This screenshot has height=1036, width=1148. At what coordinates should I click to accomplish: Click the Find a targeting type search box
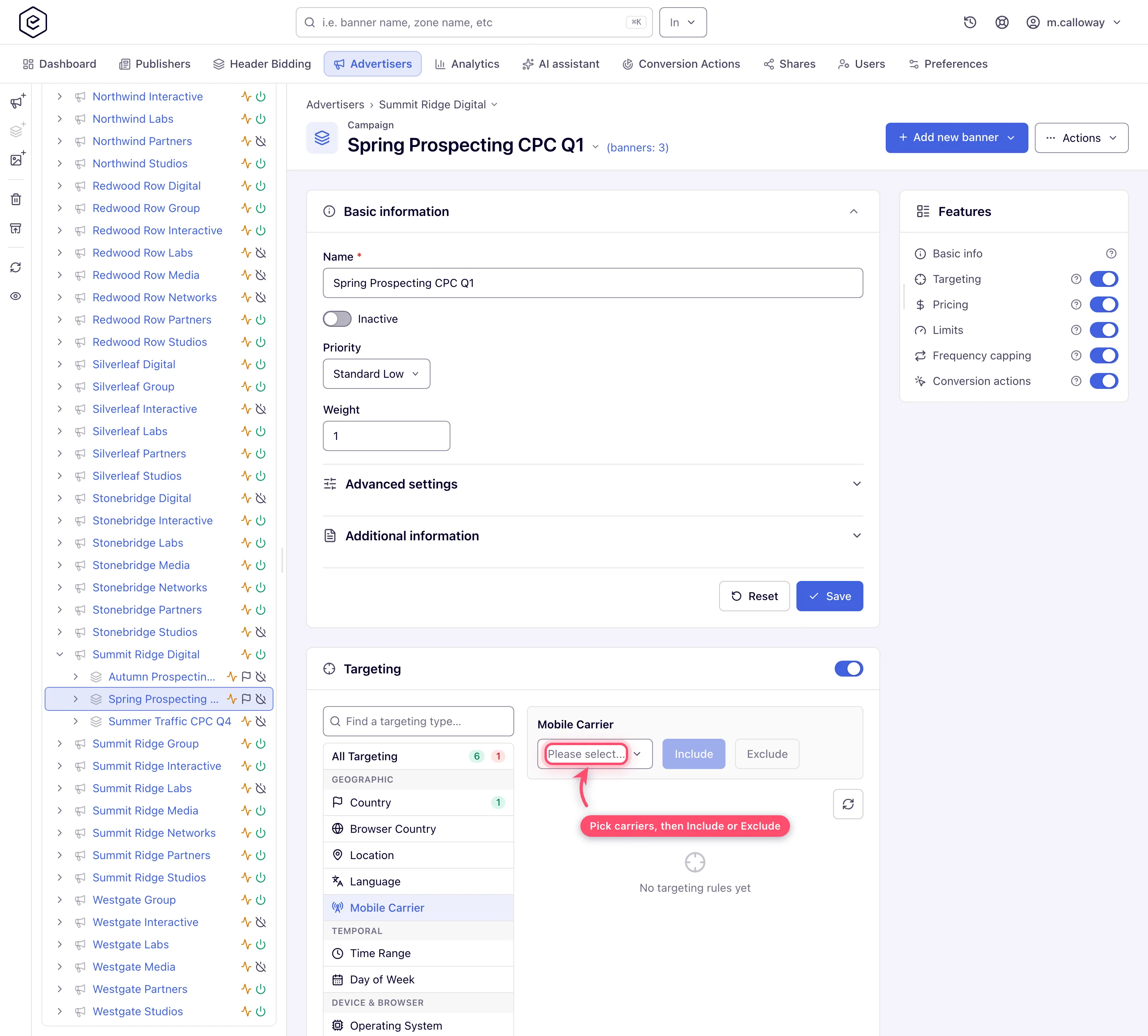click(x=418, y=721)
